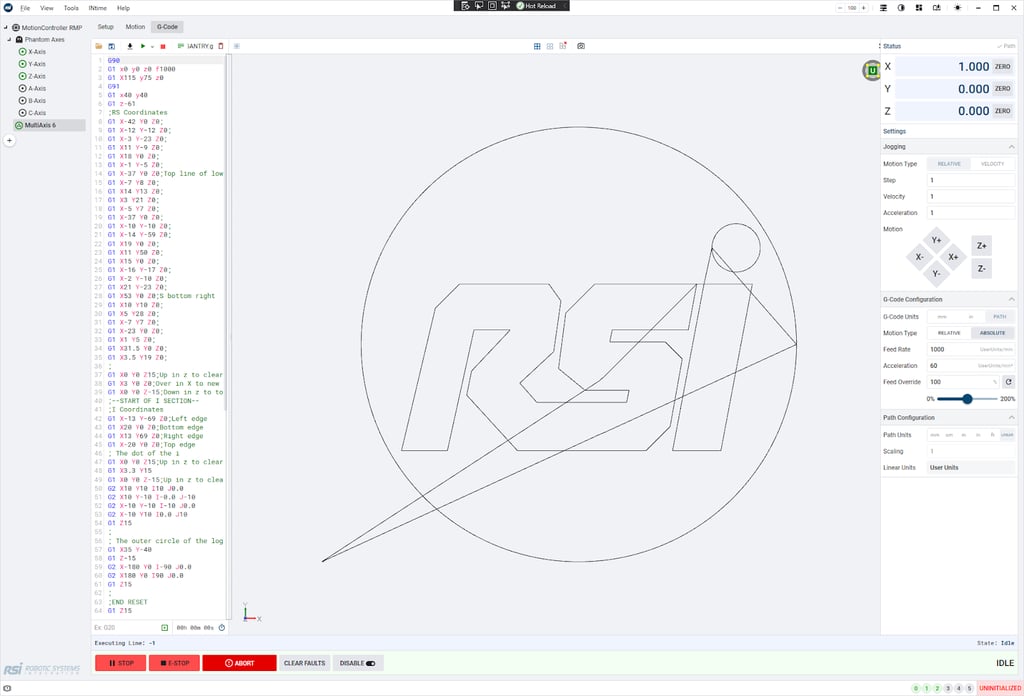Select the blue grid view layout icon
The height and width of the screenshot is (696, 1024).
click(x=537, y=46)
